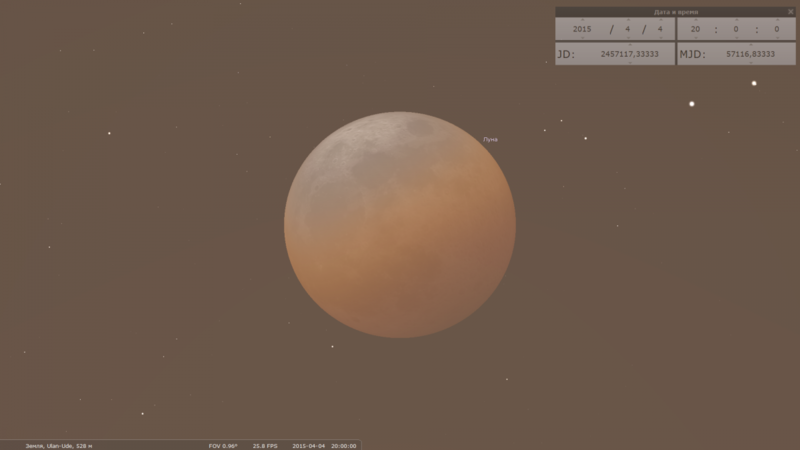Increment the minutes using the up arrow
Viewport: 800px width, 450px height.
point(736,20)
